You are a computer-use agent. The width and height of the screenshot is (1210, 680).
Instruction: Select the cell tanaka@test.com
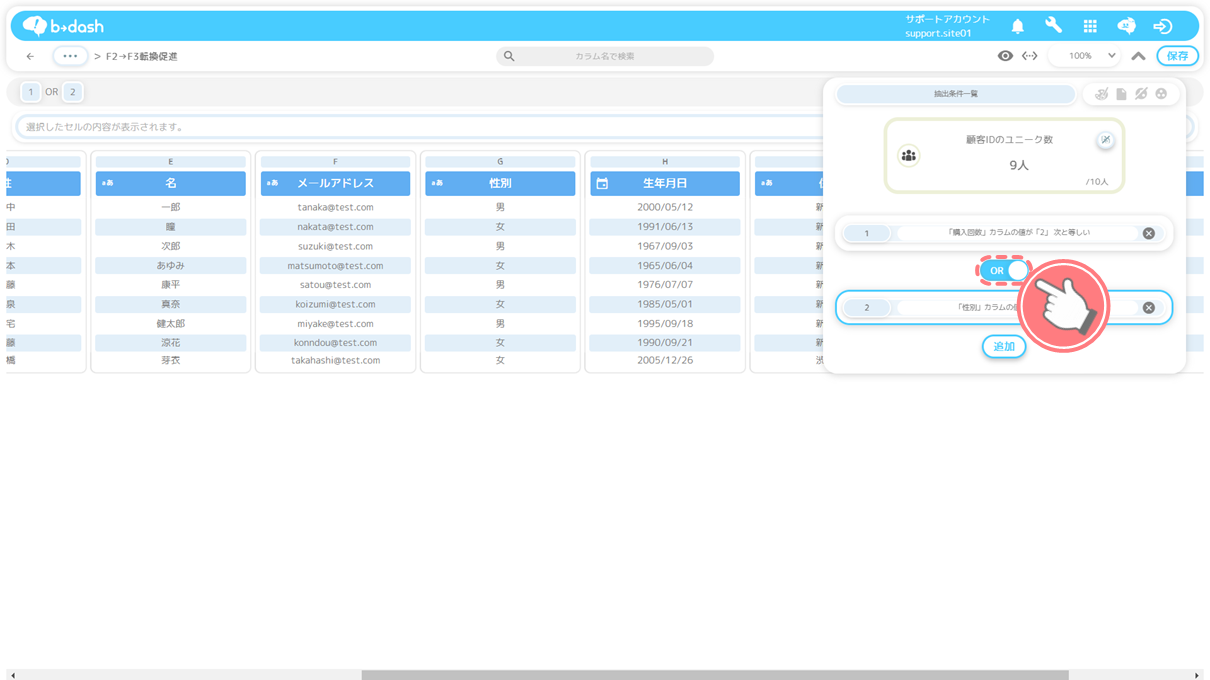coord(335,208)
